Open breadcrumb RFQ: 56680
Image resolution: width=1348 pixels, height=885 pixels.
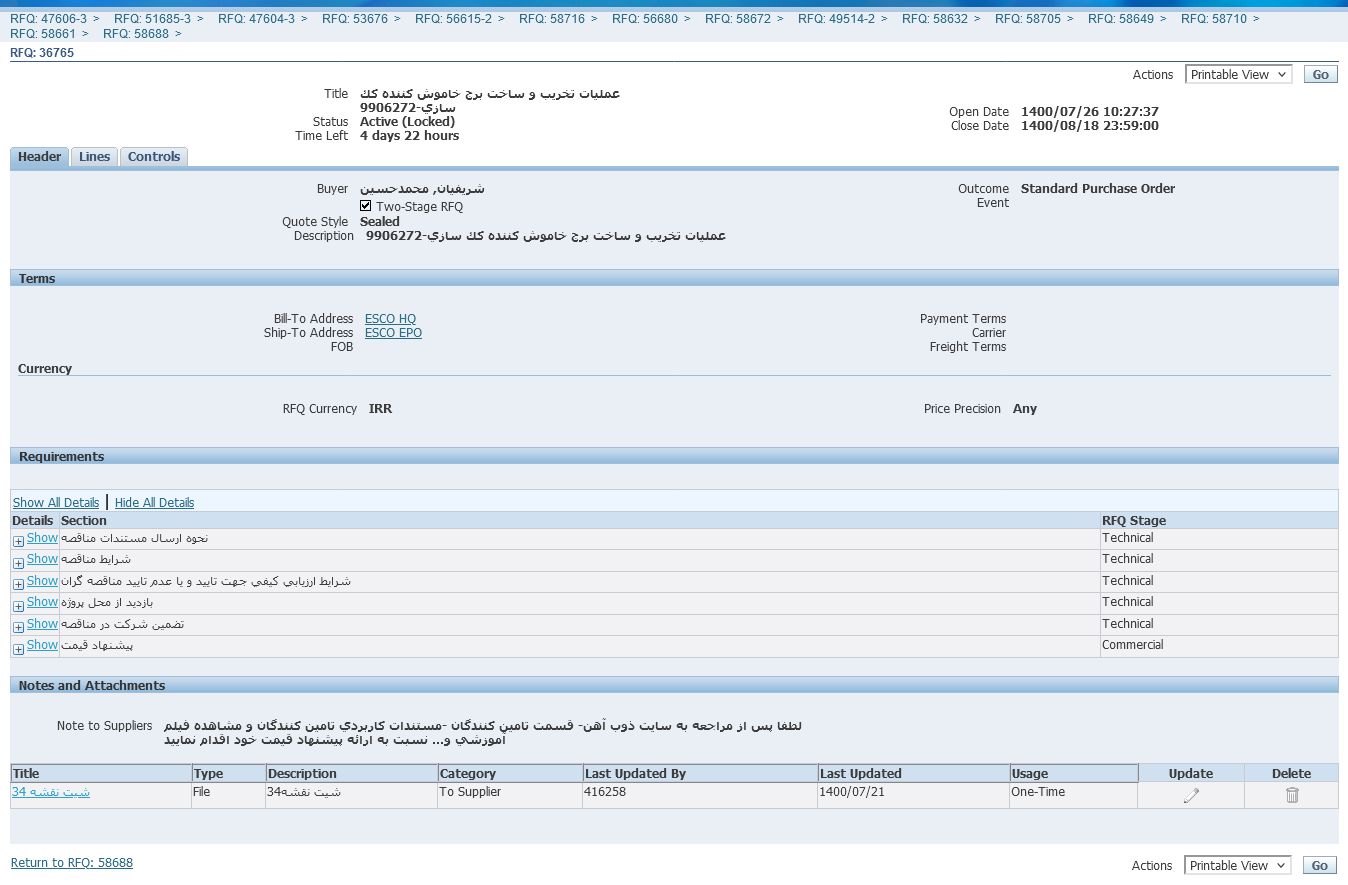click(x=645, y=19)
